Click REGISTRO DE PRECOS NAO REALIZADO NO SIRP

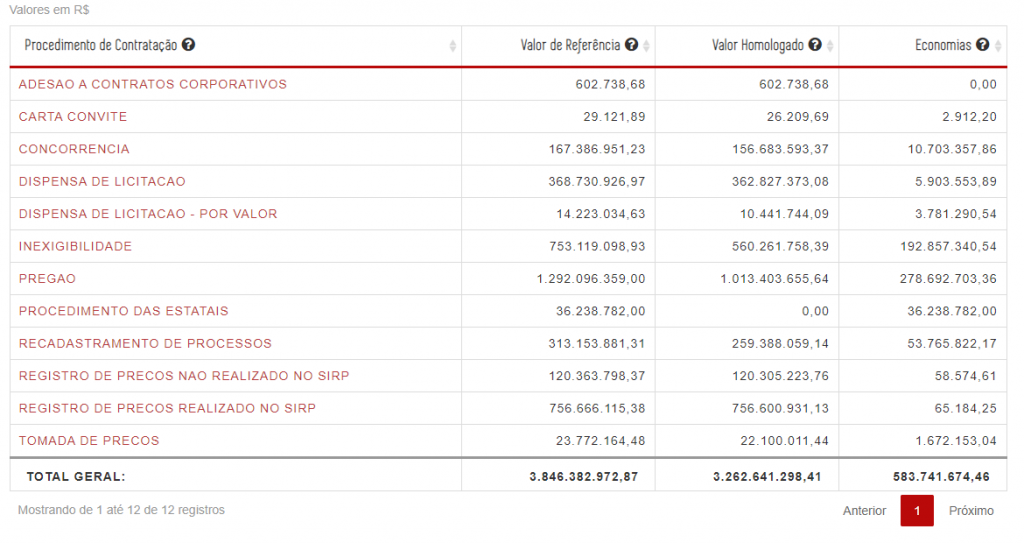(184, 376)
